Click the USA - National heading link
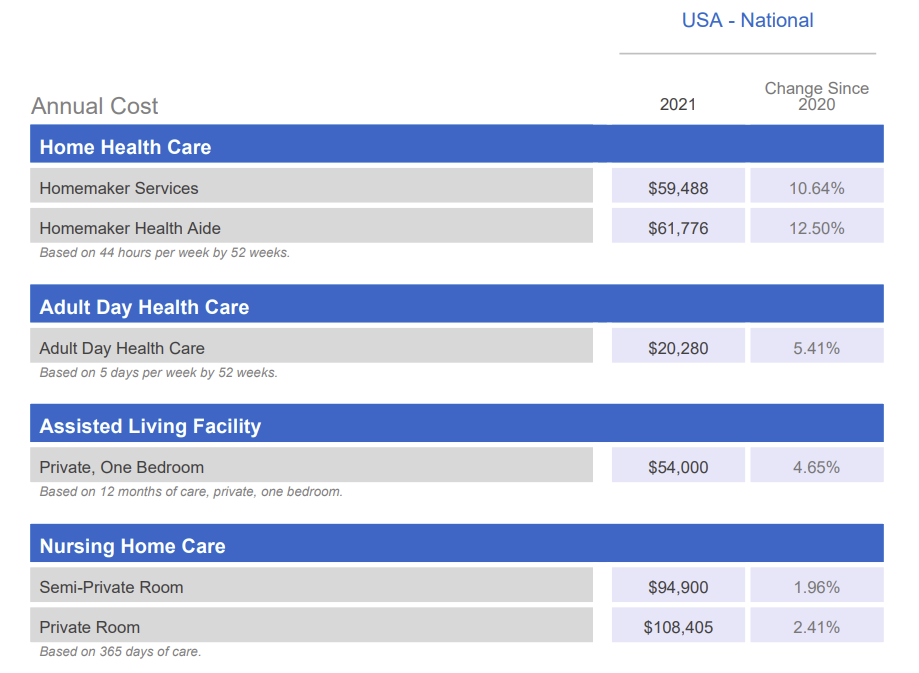Image resolution: width=919 pixels, height=673 pixels. [x=747, y=21]
